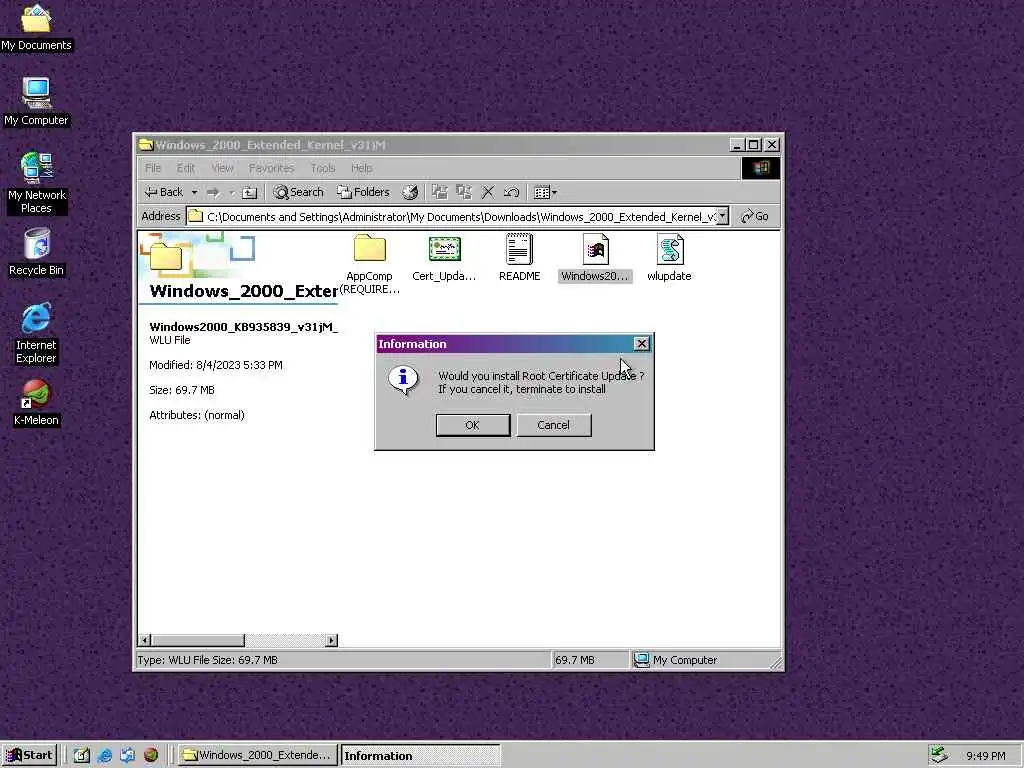
Task: Launch Outlook Express from quick launch
Action: click(127, 756)
